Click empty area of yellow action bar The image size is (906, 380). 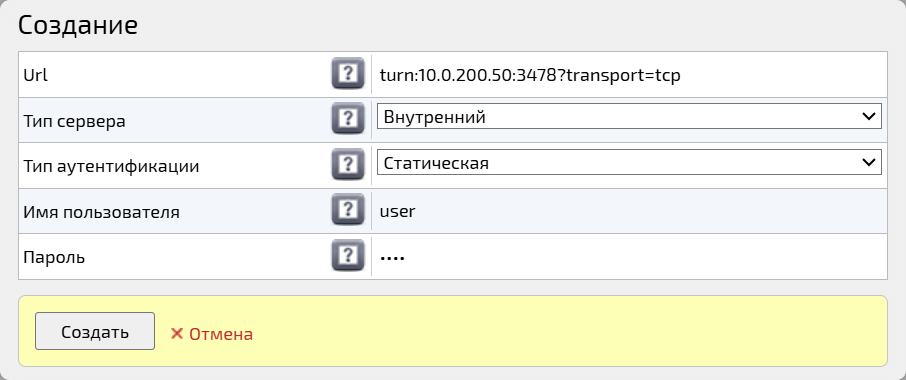[566, 331]
